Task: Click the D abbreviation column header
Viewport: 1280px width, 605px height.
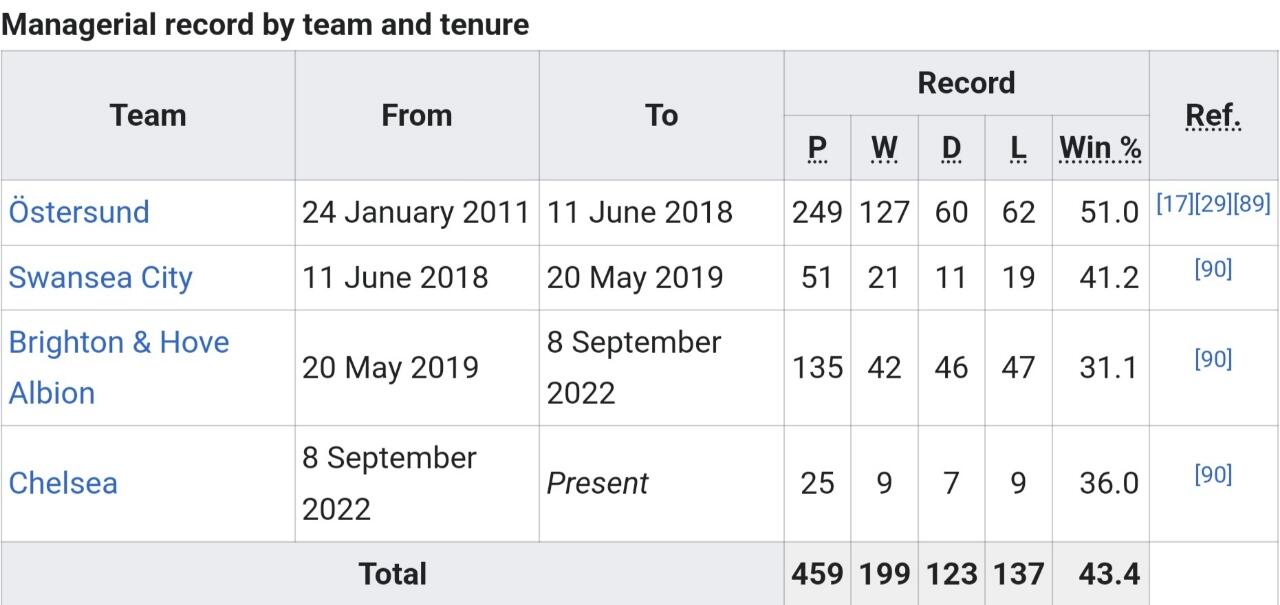Action: 951,148
